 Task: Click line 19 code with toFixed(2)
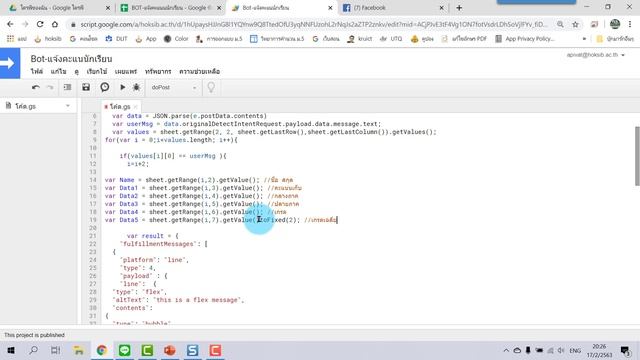click(x=221, y=220)
